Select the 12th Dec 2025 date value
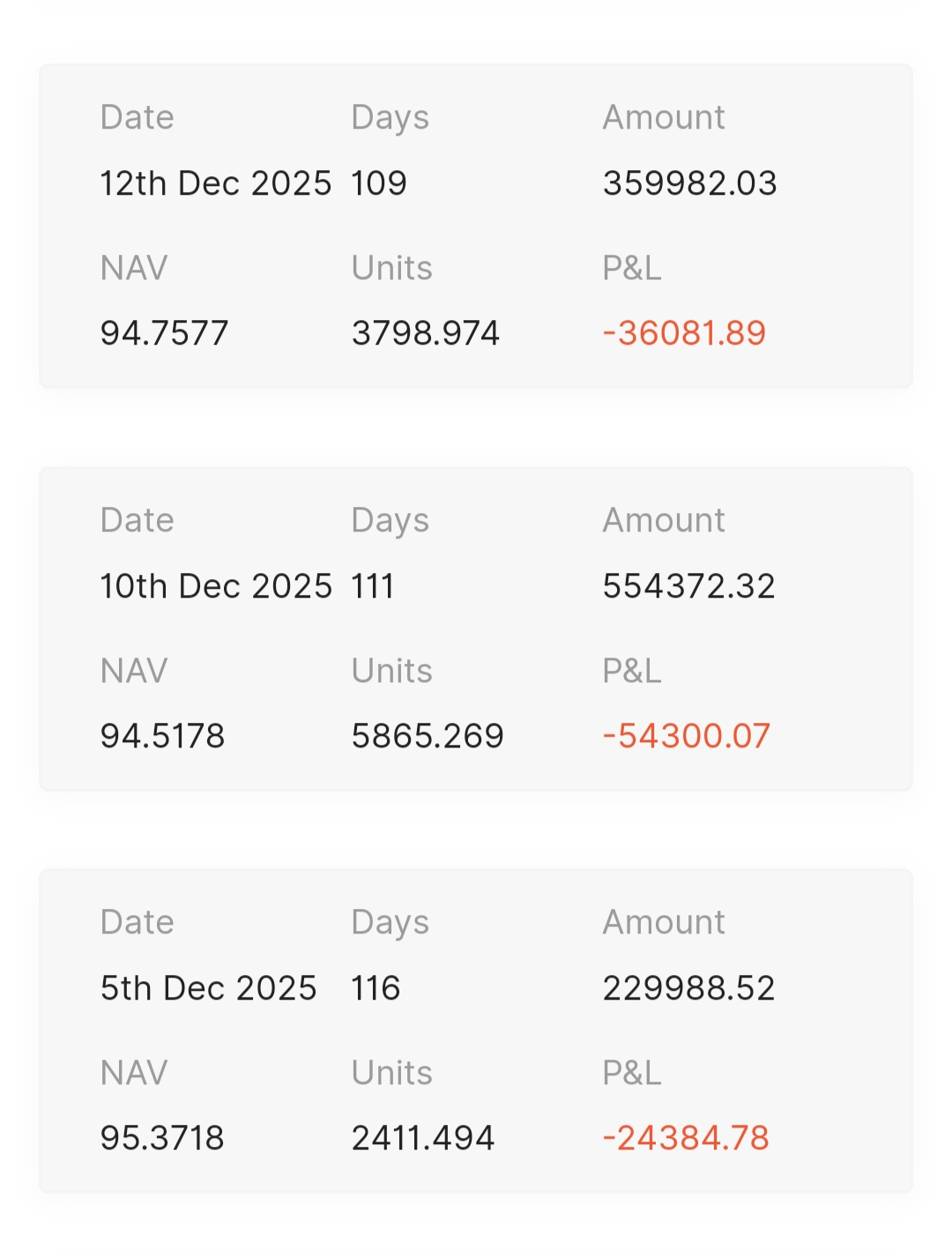 coord(215,183)
